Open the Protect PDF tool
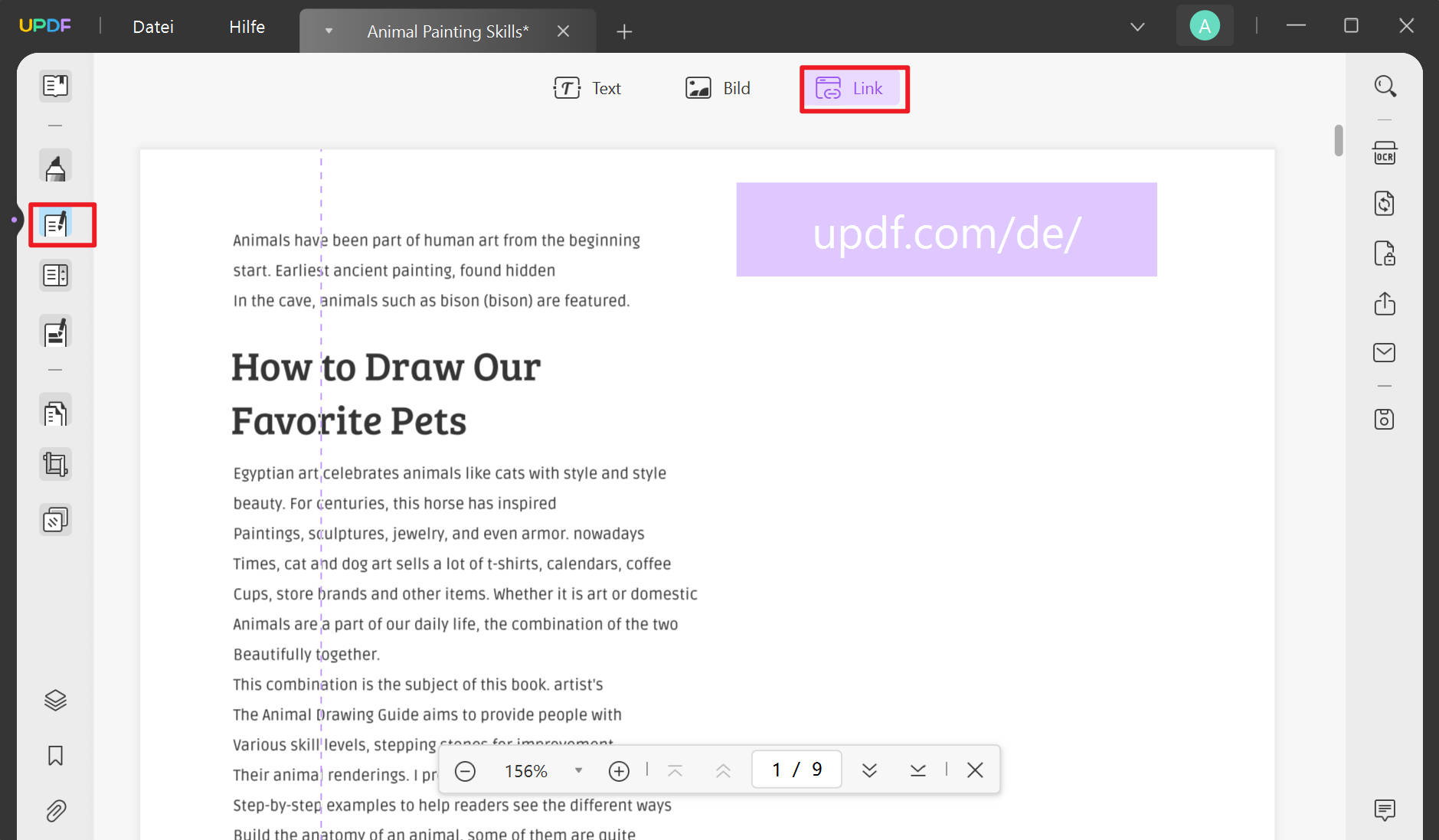 [x=1385, y=253]
